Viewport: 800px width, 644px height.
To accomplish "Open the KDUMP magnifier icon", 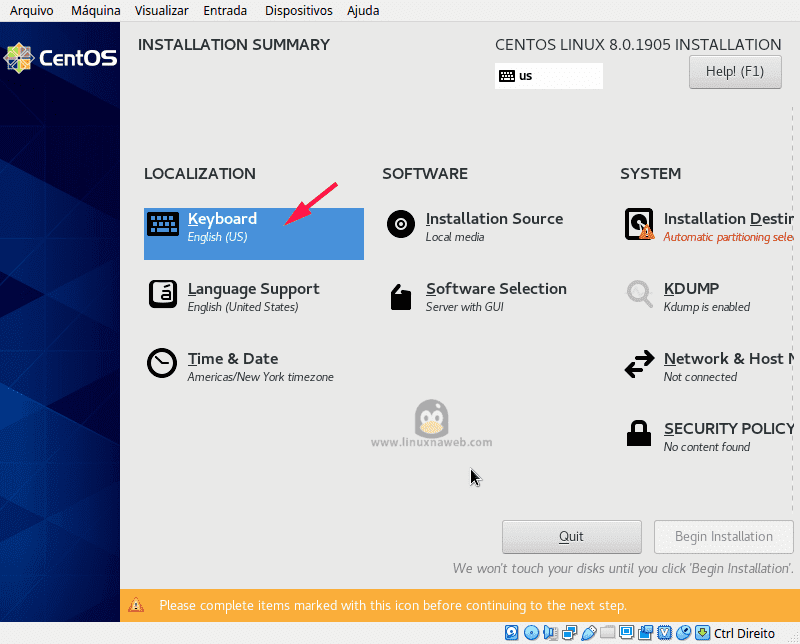I will [639, 293].
